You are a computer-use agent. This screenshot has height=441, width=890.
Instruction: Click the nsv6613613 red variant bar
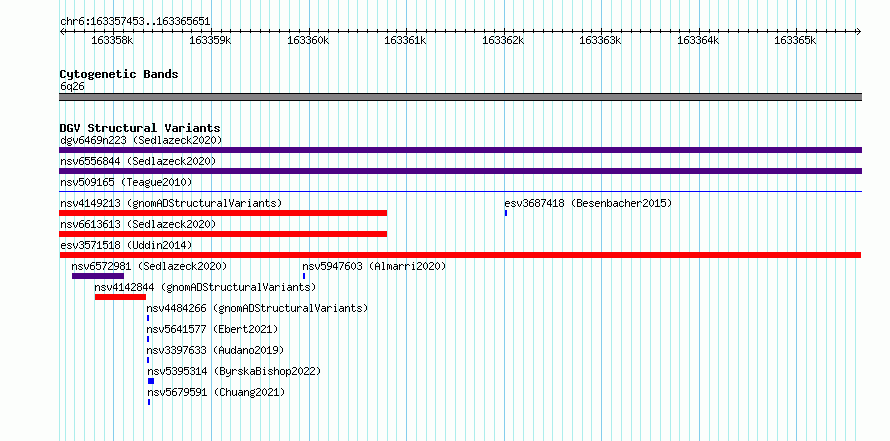(223, 234)
